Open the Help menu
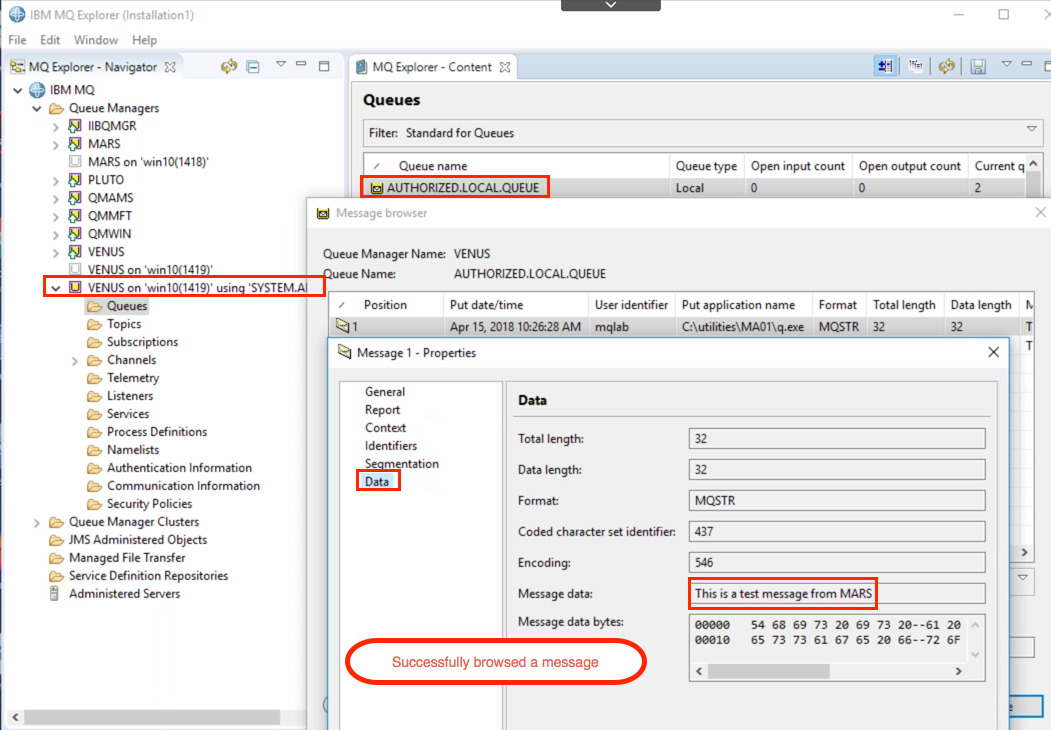The image size is (1051, 730). [x=144, y=40]
